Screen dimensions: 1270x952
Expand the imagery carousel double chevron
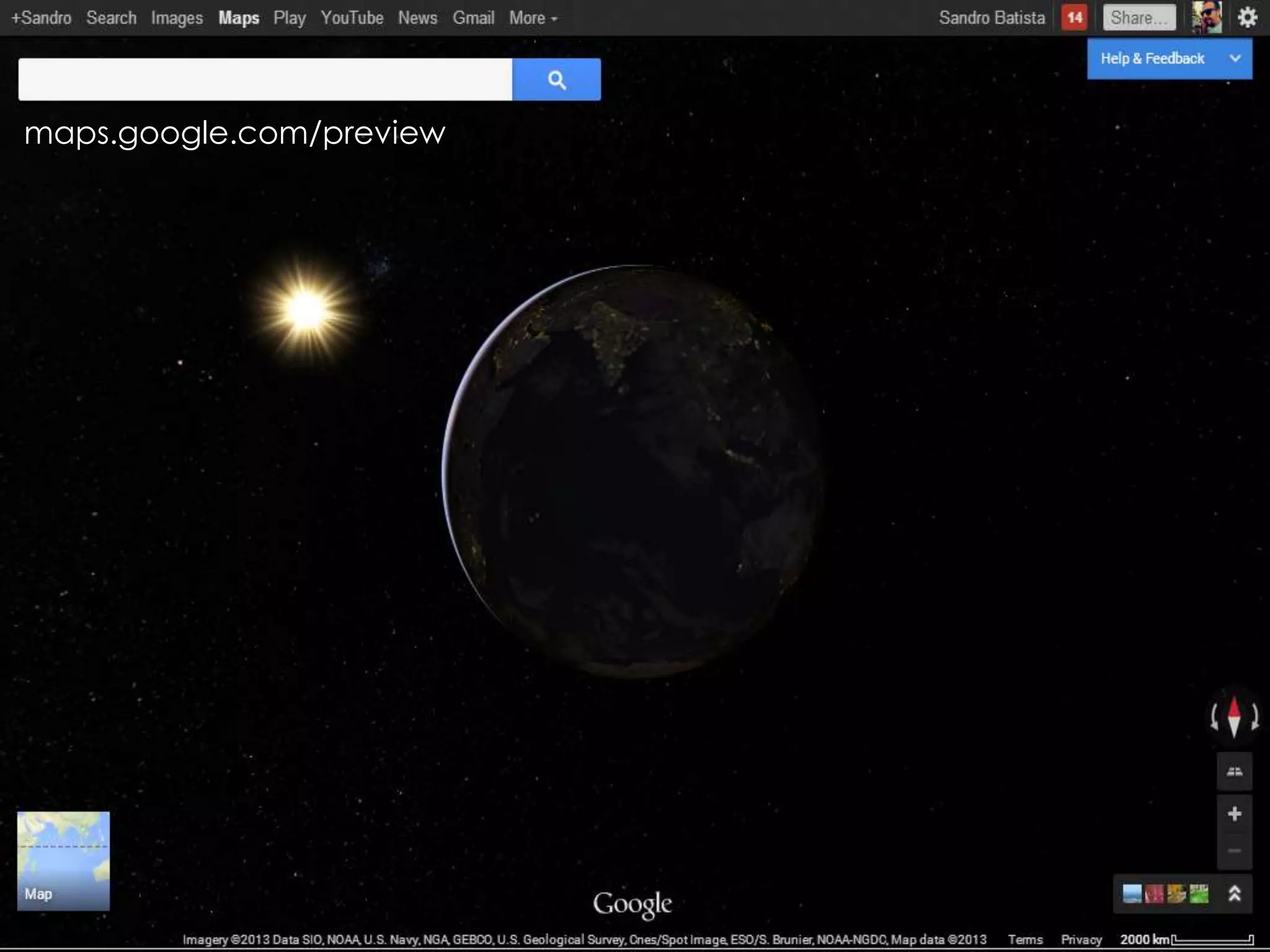1234,894
